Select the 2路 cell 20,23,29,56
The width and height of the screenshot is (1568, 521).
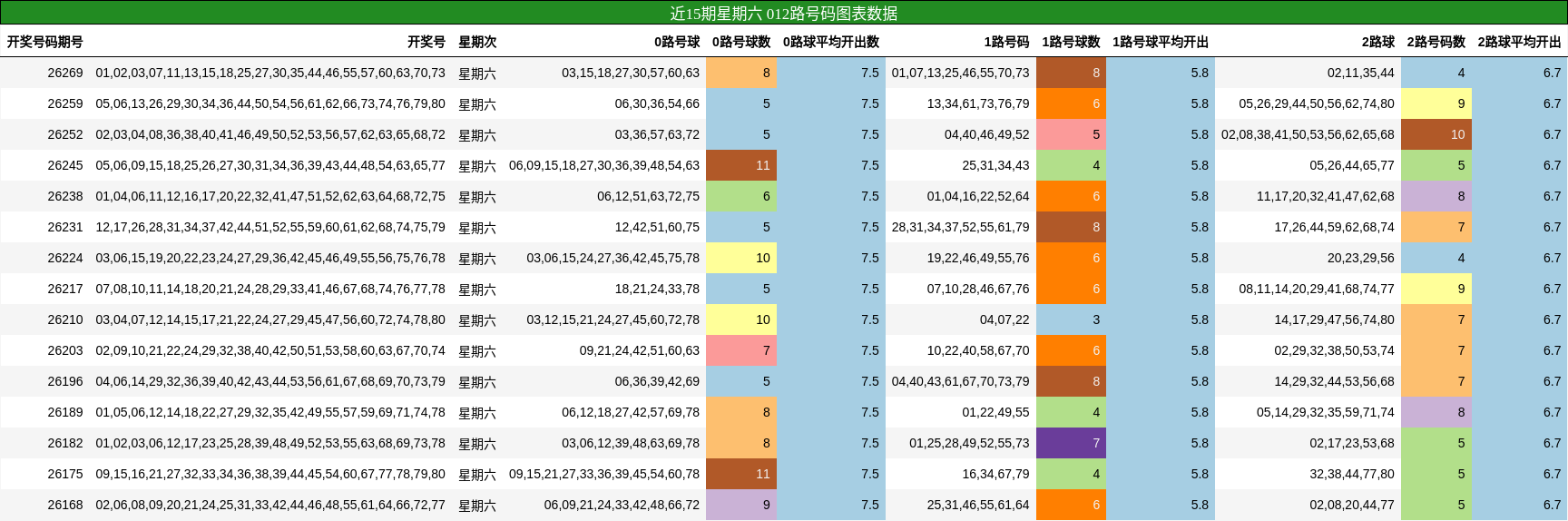1361,258
